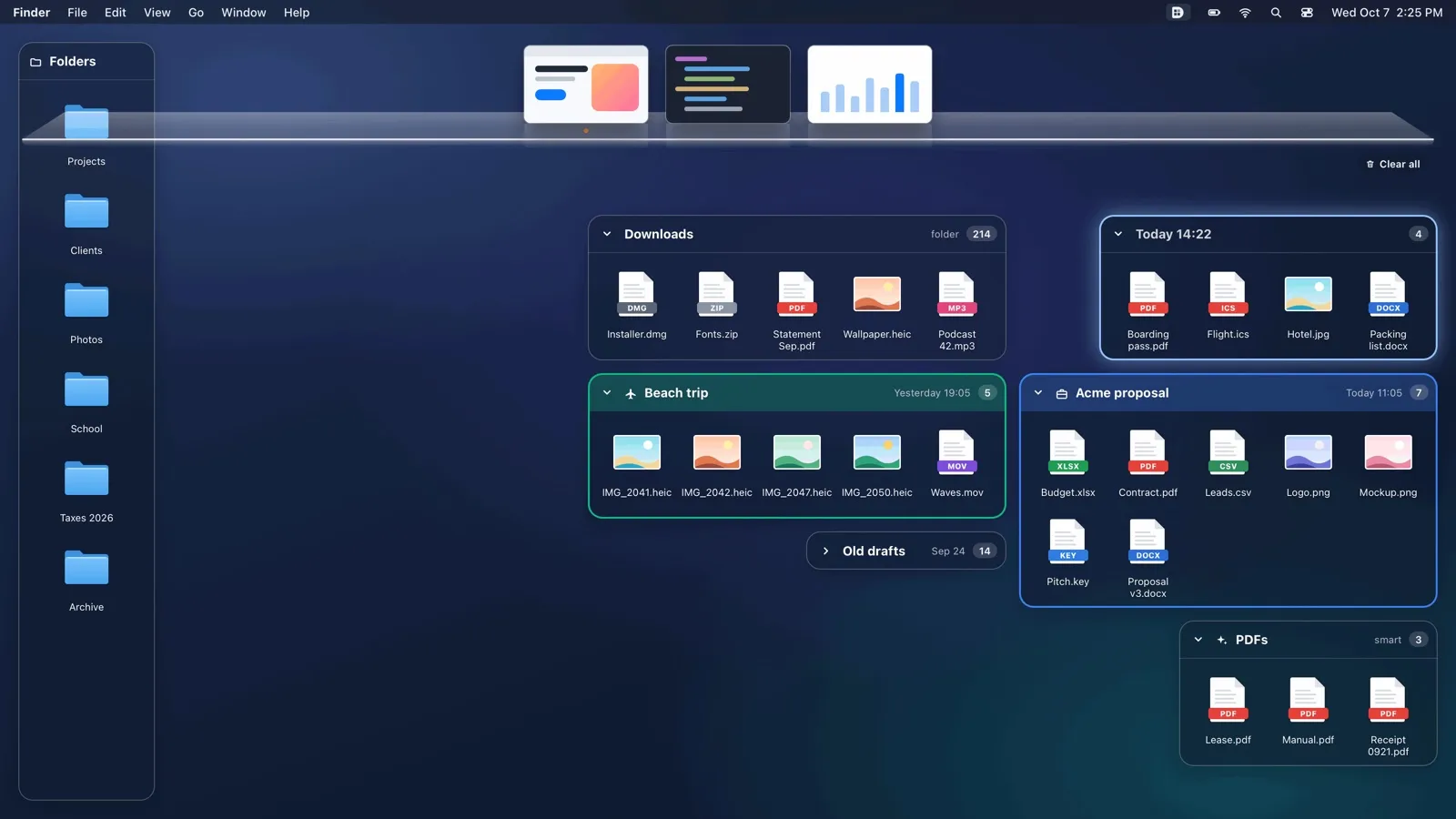Image resolution: width=1456 pixels, height=819 pixels.
Task: Click the Pitch.key presentation file
Action: (1067, 541)
